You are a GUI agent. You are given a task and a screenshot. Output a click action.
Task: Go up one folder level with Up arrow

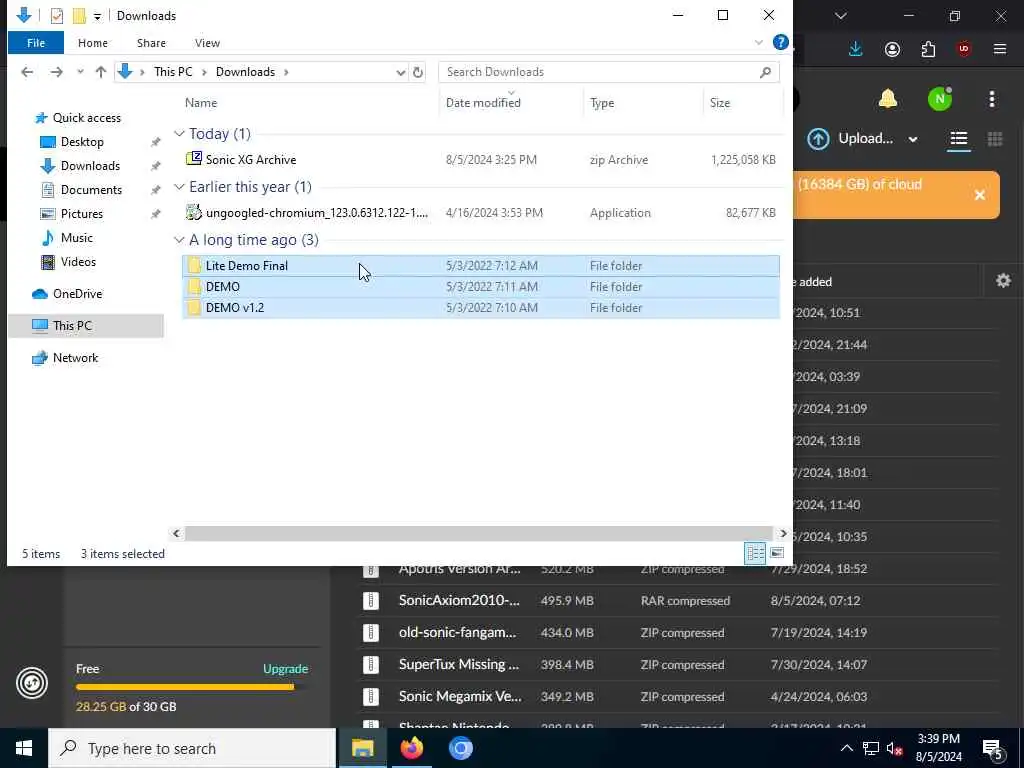[101, 72]
